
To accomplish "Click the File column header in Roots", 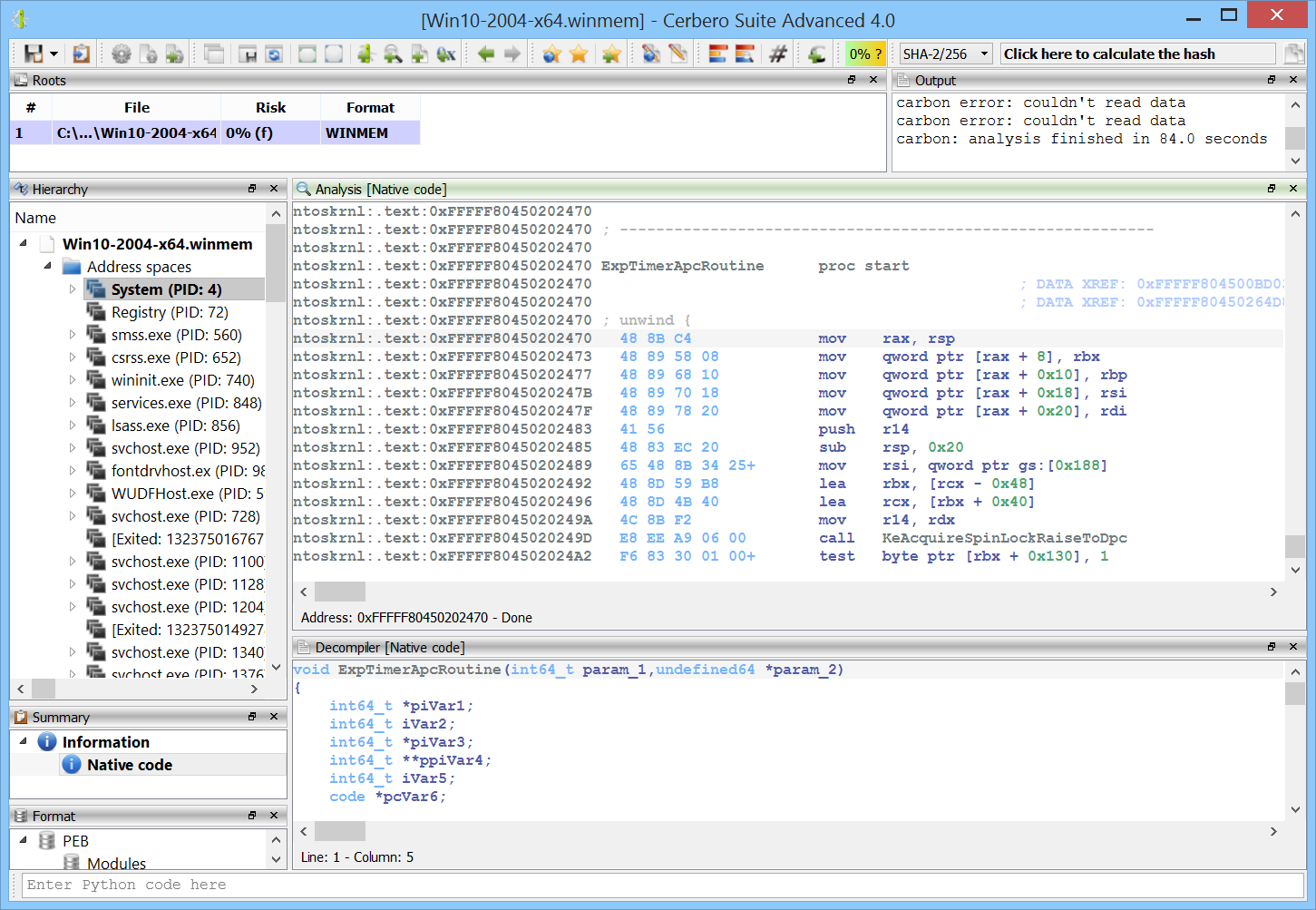I will [x=137, y=107].
